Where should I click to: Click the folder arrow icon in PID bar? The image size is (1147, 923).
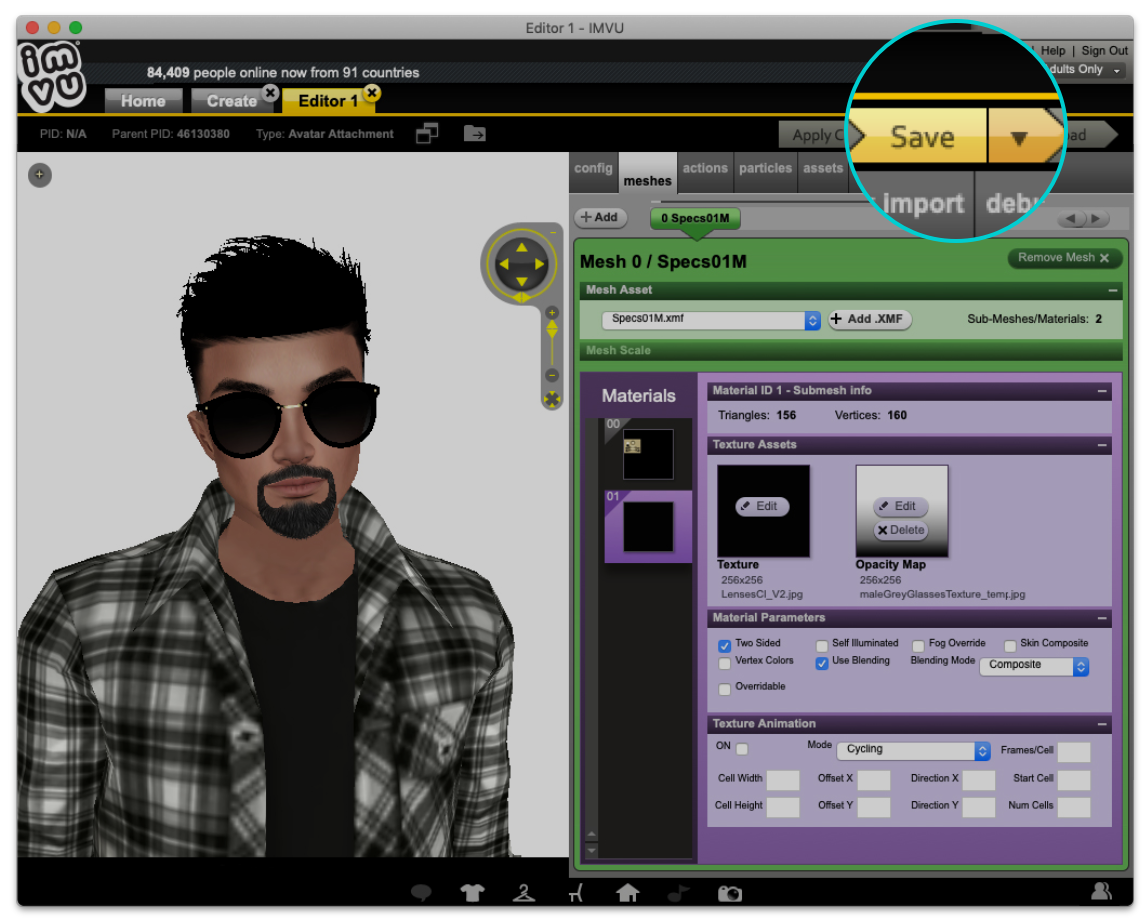coord(475,133)
